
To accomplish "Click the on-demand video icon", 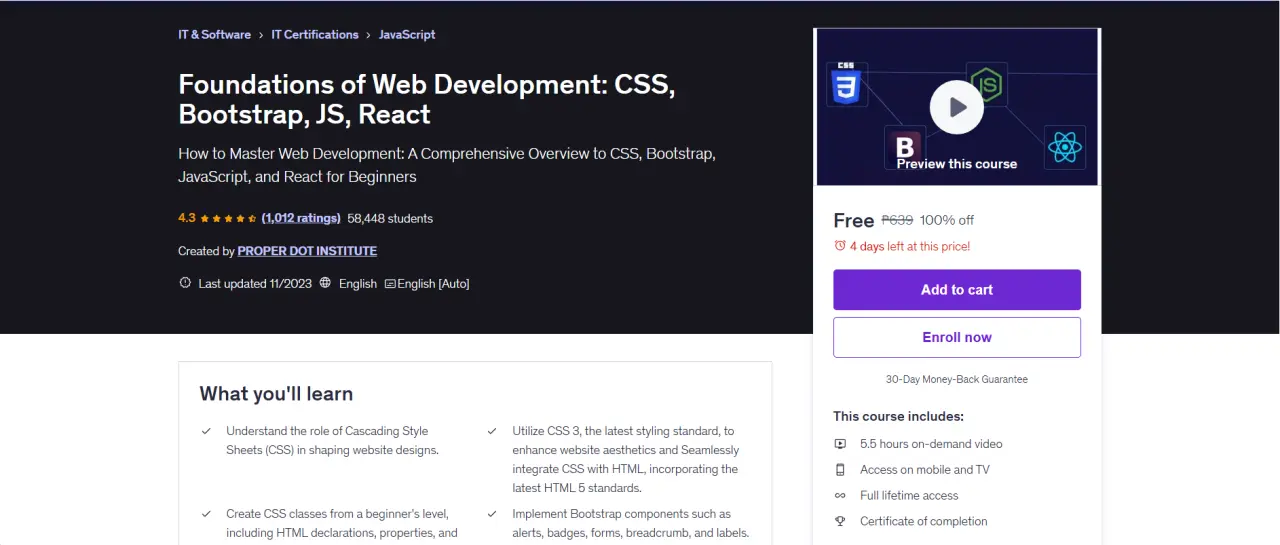I will point(840,444).
